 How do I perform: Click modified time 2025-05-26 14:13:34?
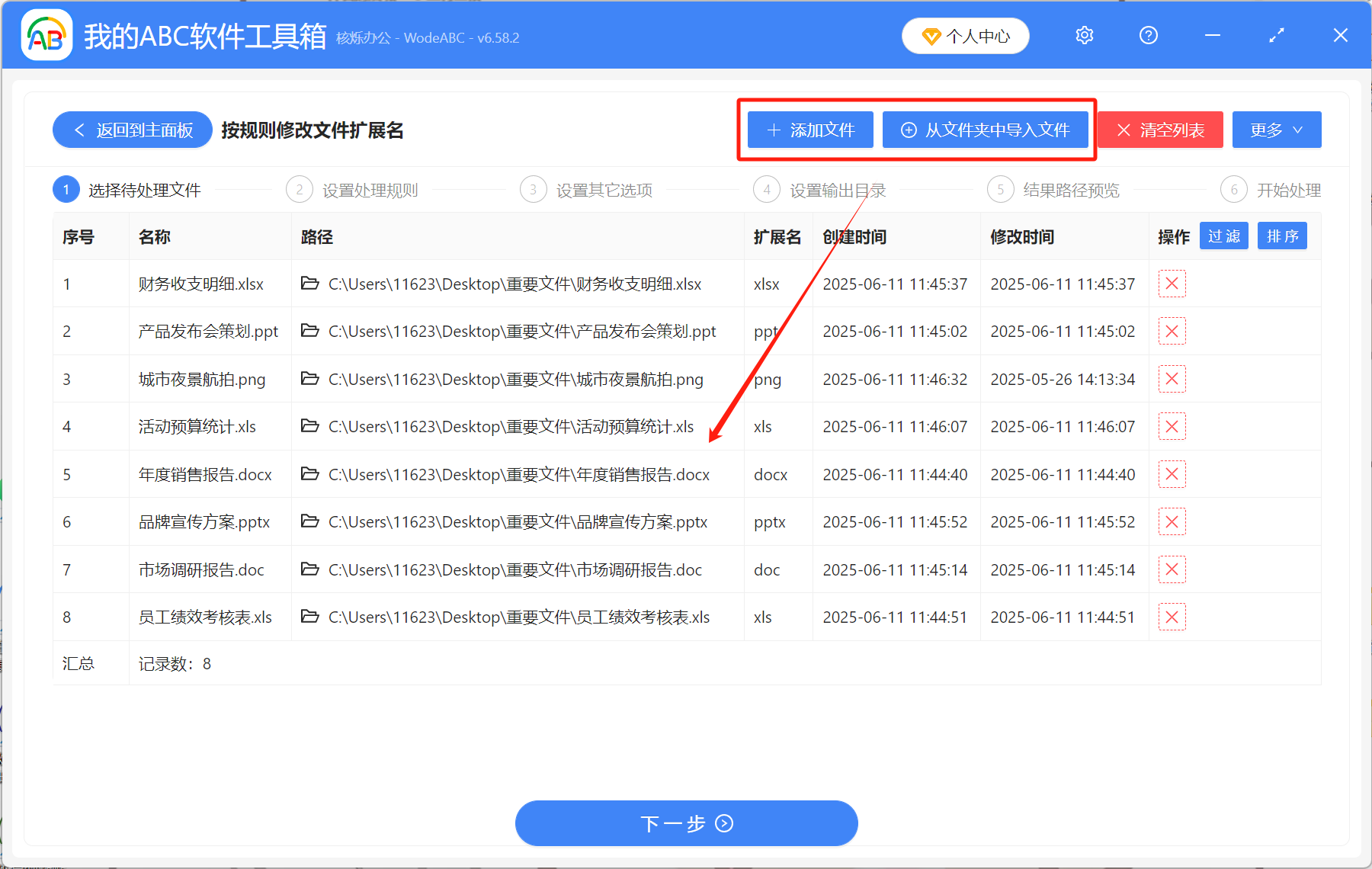[1063, 380]
